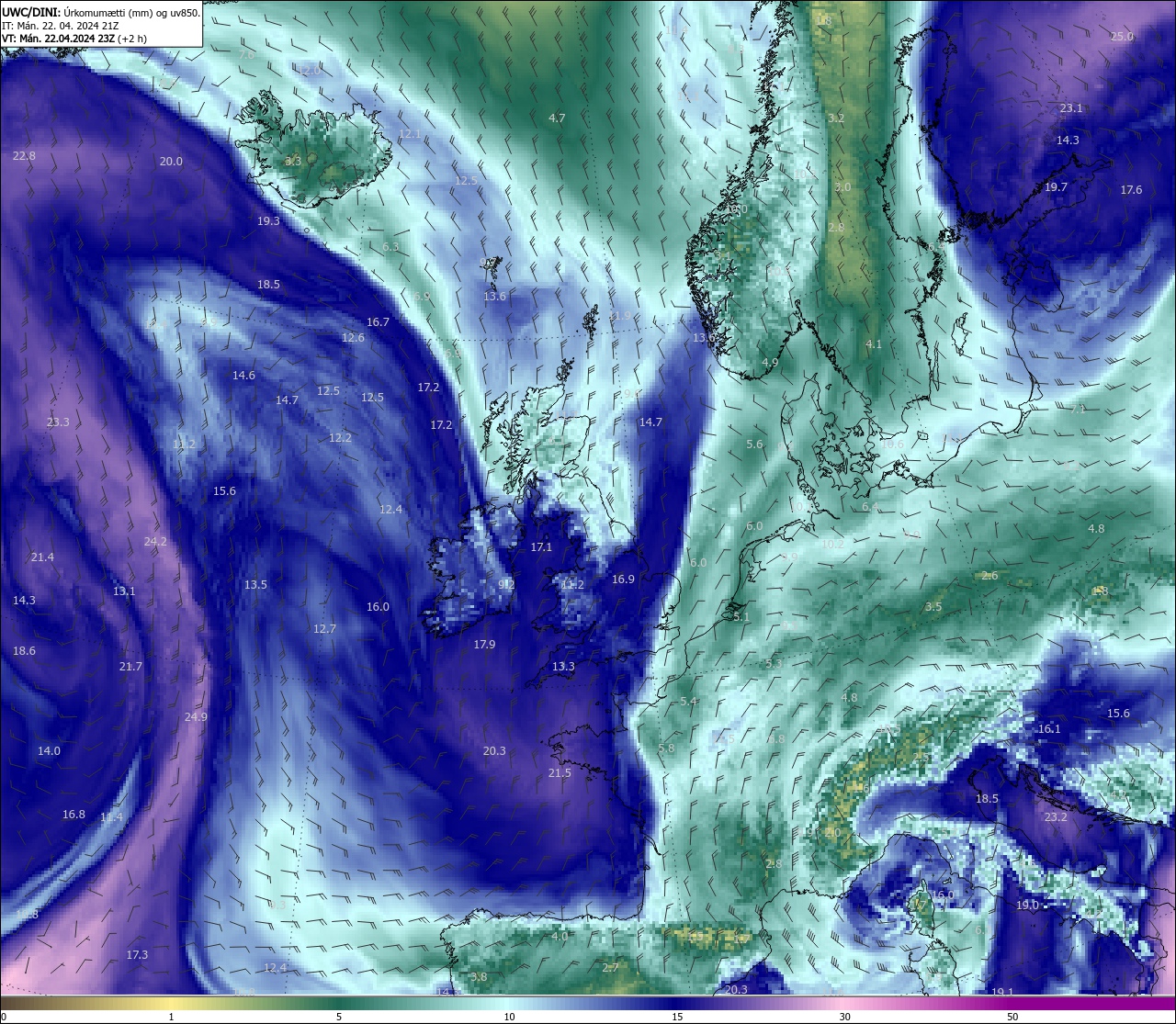The width and height of the screenshot is (1176, 1024).
Task: Click the 'IT: Mán. 22. 04. 2024 21Z' line
Action: 62,26
